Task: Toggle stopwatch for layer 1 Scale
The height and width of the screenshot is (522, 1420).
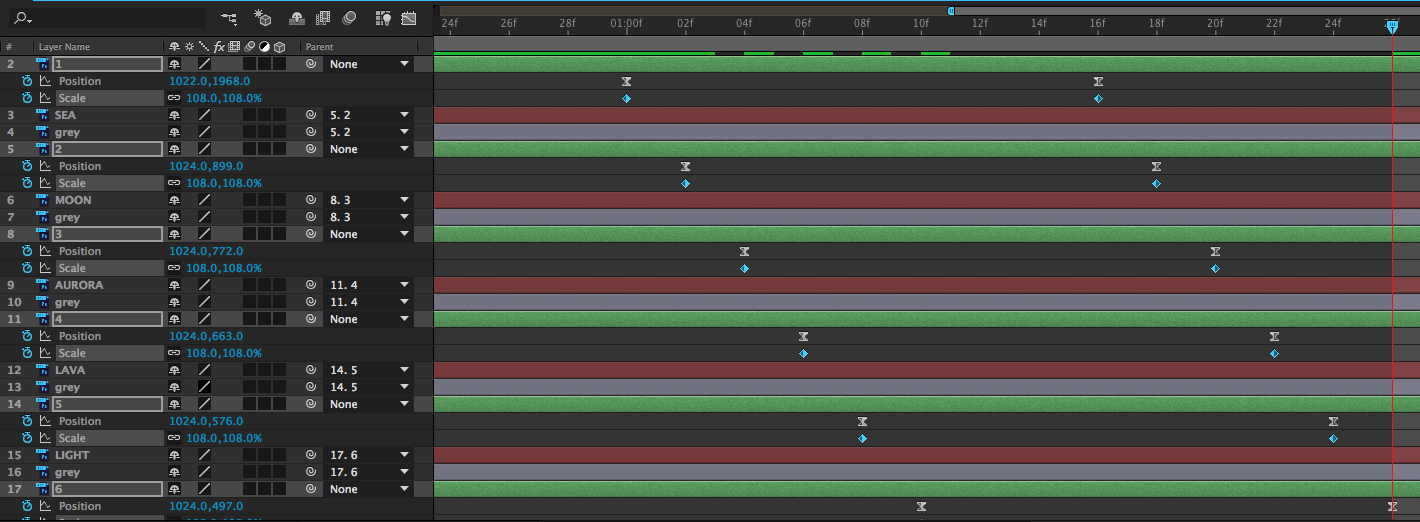Action: (x=27, y=98)
